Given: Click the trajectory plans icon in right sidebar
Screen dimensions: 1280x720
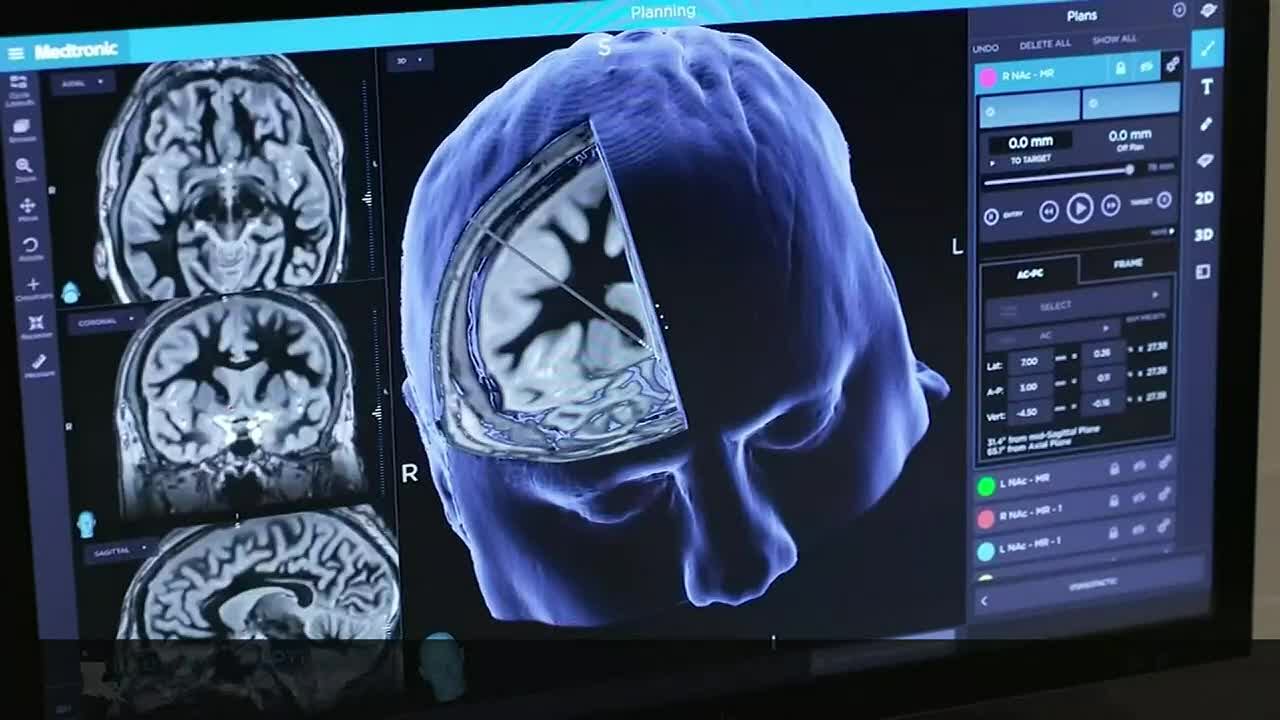Looking at the screenshot, I should [x=1208, y=47].
